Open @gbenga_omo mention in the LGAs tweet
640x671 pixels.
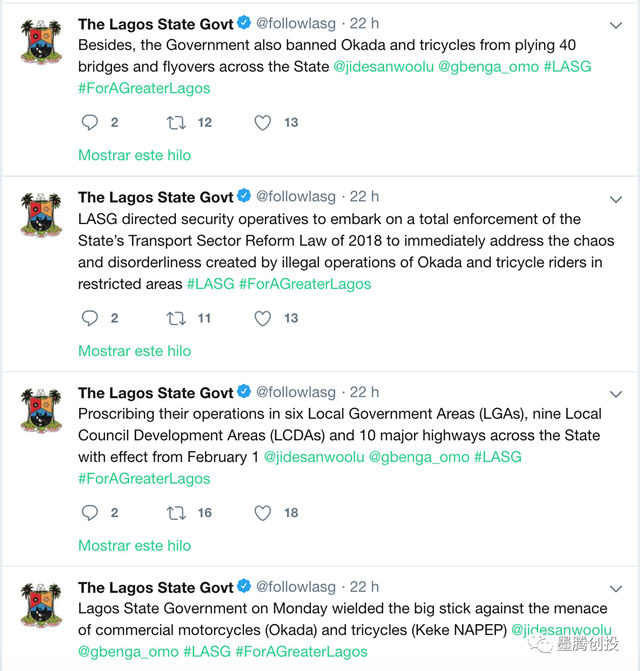[x=419, y=457]
